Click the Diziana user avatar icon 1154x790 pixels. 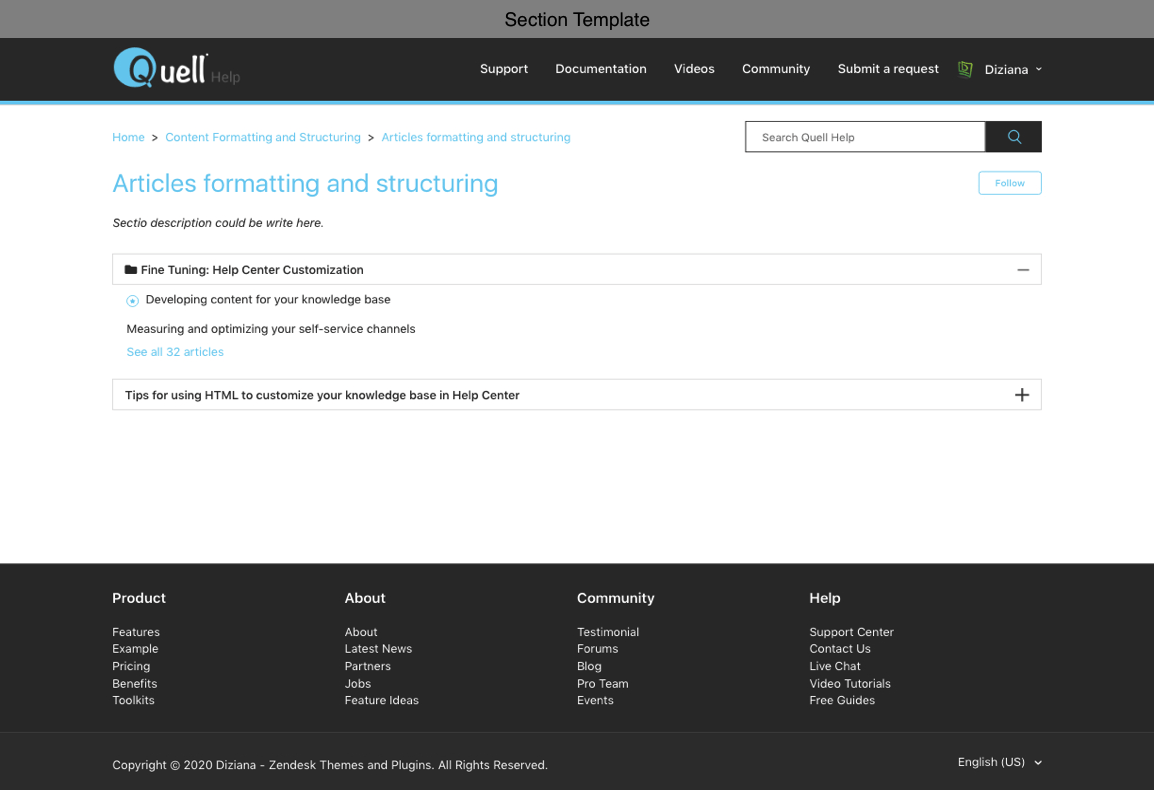[x=965, y=69]
